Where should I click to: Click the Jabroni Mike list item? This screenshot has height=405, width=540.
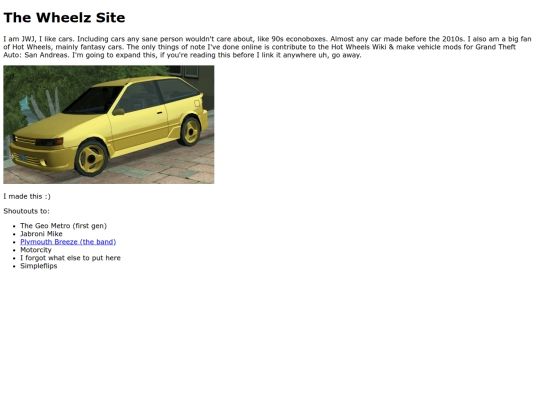41,234
